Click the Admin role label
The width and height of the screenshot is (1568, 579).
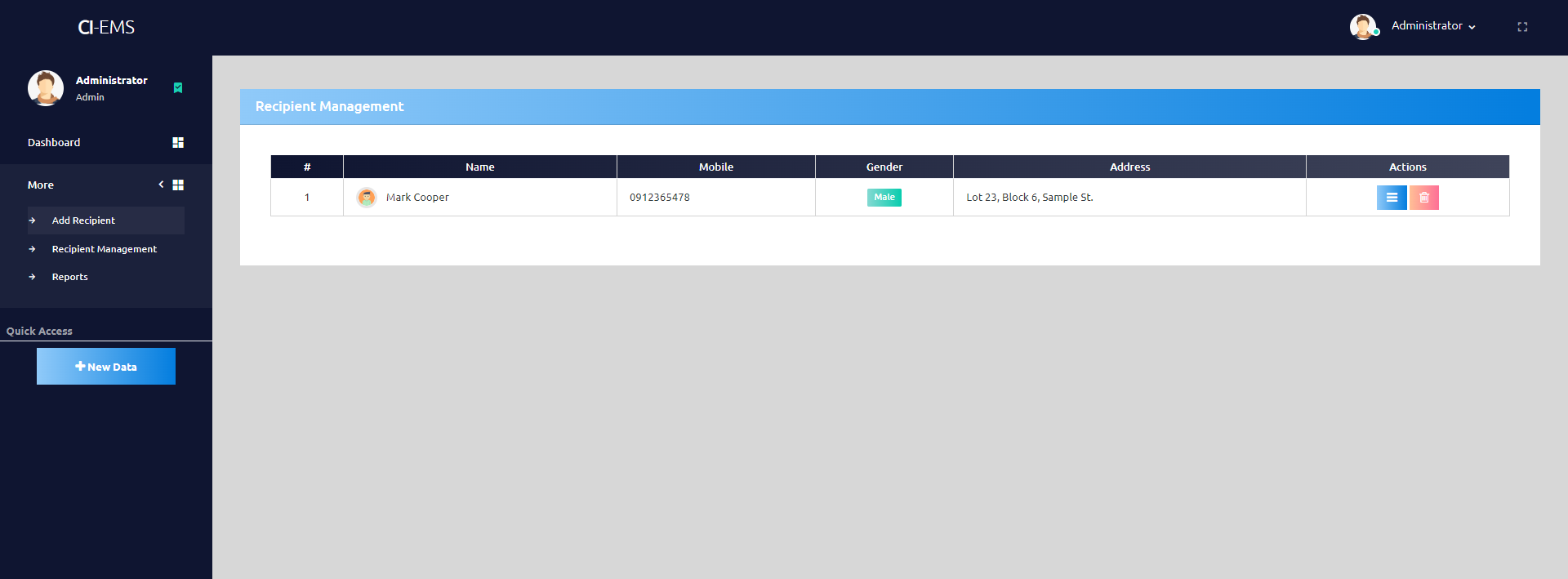click(90, 97)
